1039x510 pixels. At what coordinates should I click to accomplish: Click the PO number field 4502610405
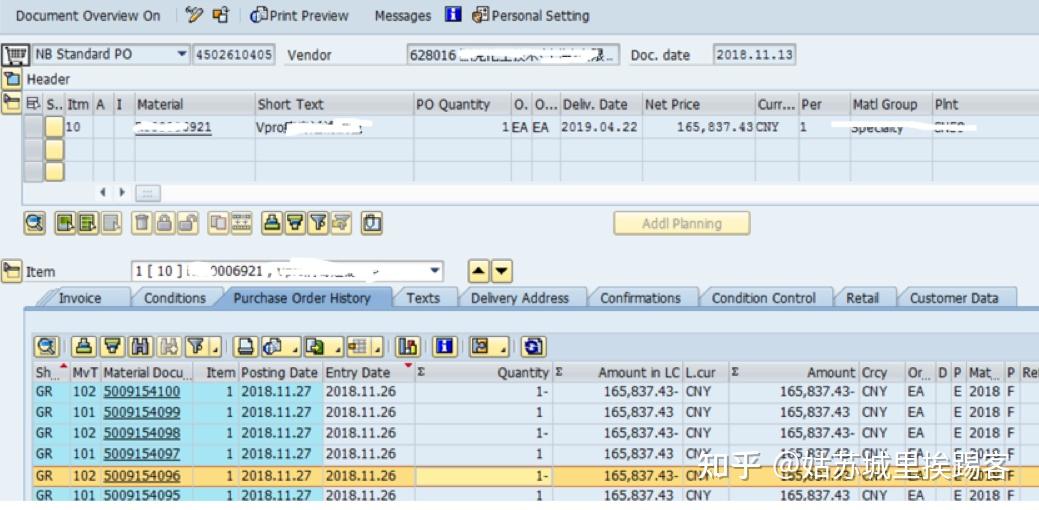click(x=233, y=54)
